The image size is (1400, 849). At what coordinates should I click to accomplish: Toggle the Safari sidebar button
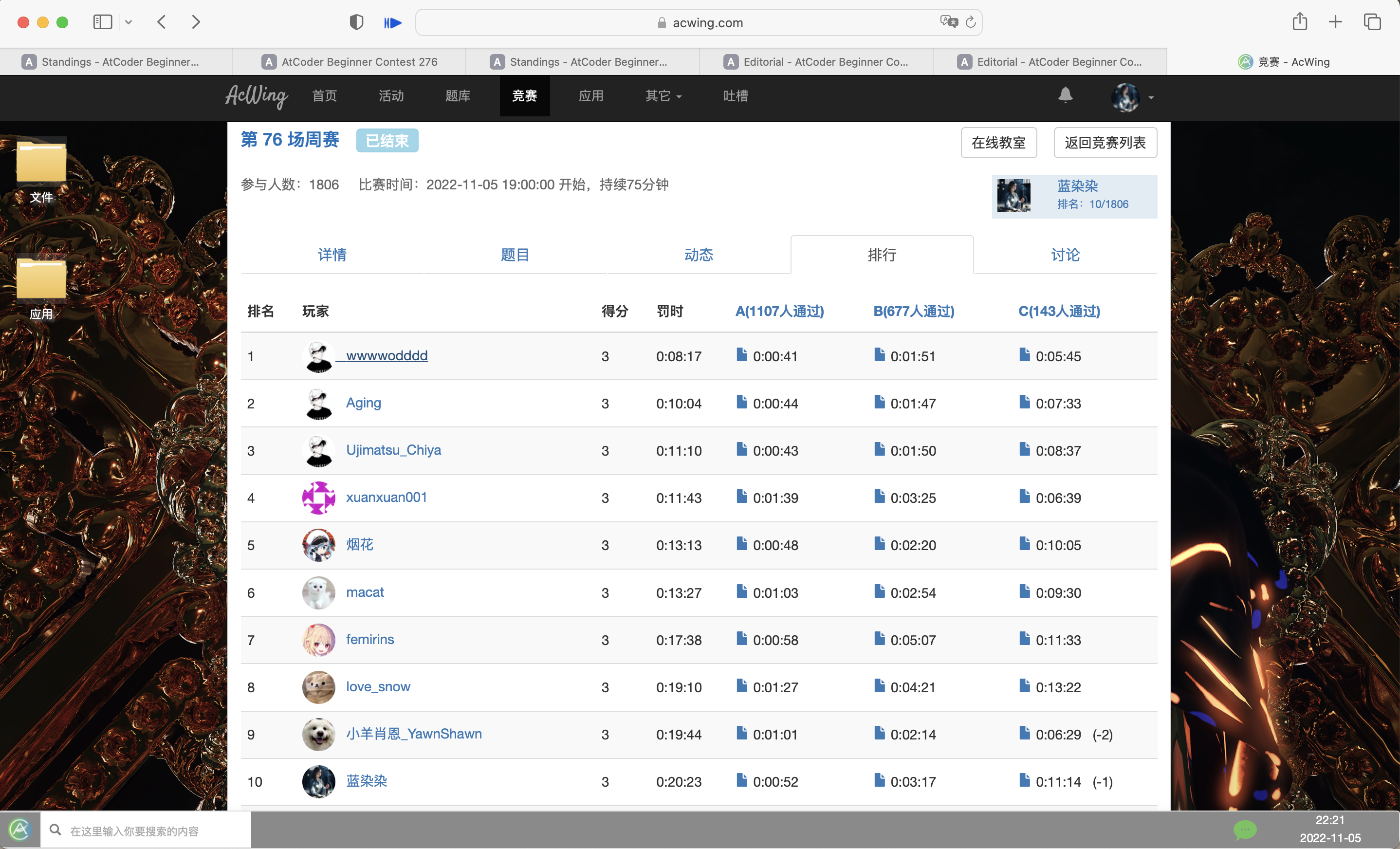click(103, 22)
